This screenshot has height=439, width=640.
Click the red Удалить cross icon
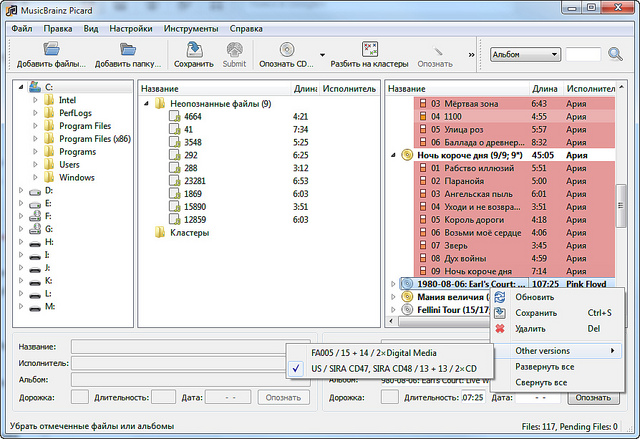coord(500,328)
